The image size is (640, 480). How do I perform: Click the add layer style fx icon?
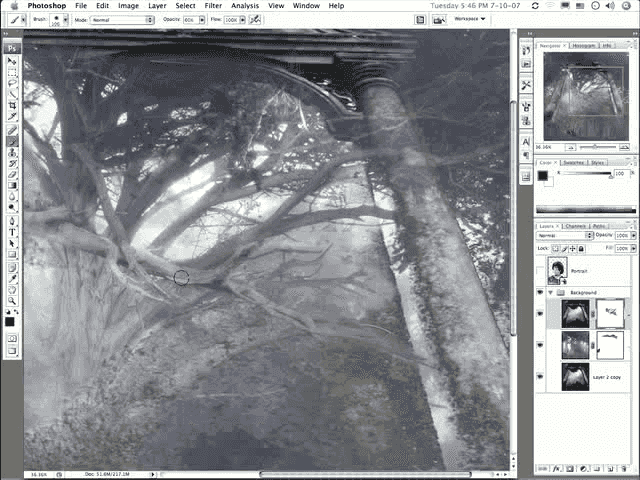click(x=556, y=468)
